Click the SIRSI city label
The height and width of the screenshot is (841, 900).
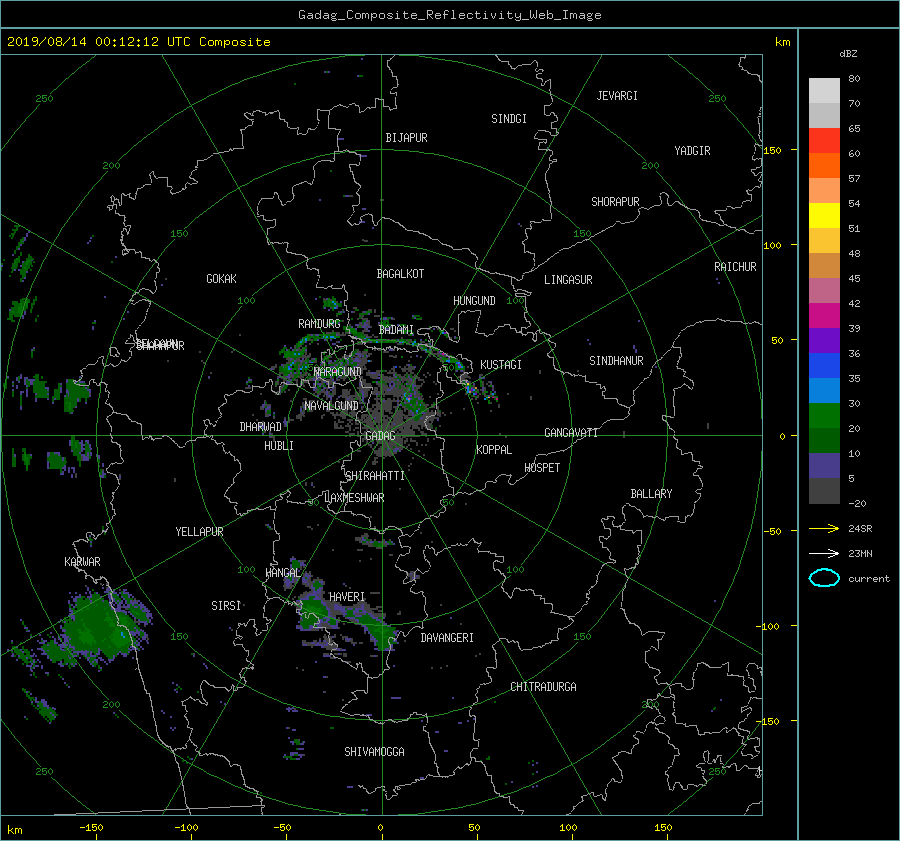pyautogui.click(x=226, y=606)
